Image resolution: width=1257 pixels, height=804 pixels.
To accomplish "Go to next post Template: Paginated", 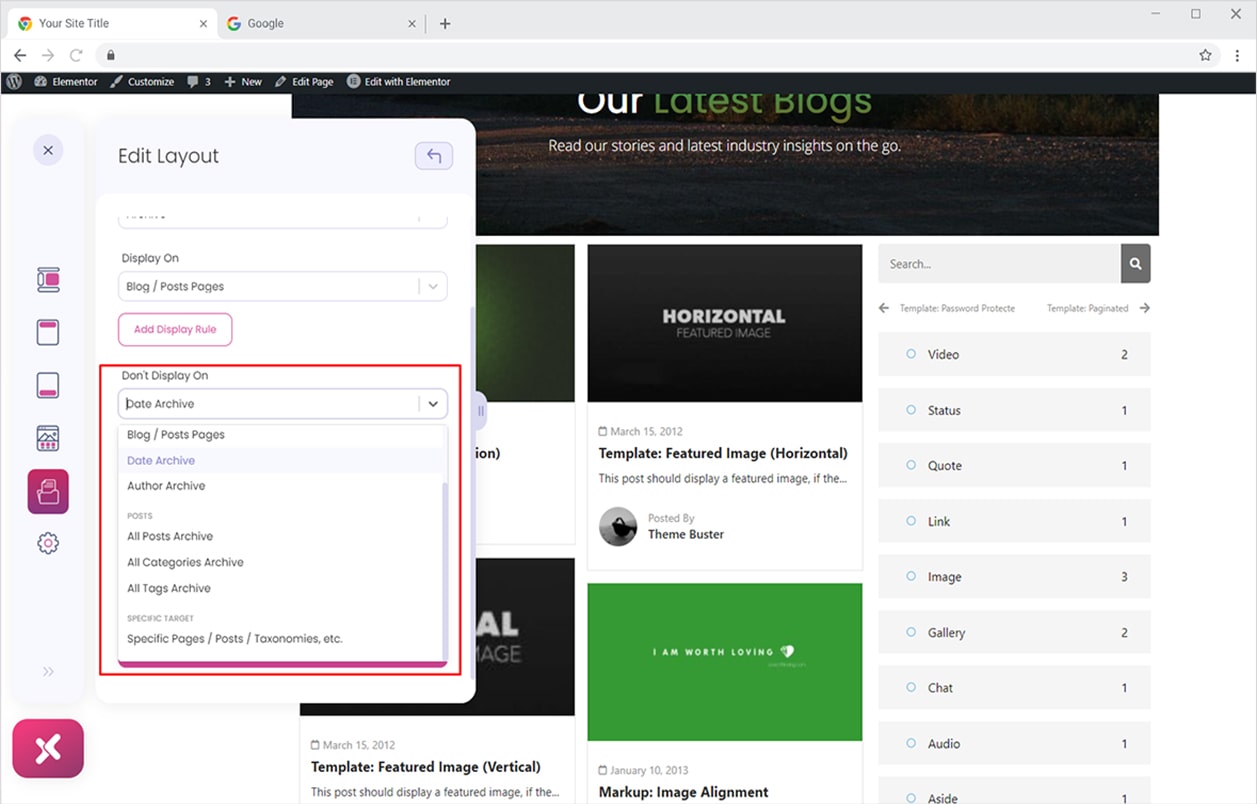I will (x=1098, y=308).
